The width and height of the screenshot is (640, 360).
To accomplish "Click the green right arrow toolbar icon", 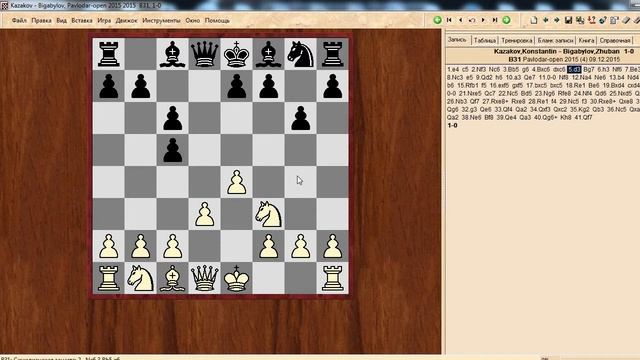I will click(x=557, y=20).
